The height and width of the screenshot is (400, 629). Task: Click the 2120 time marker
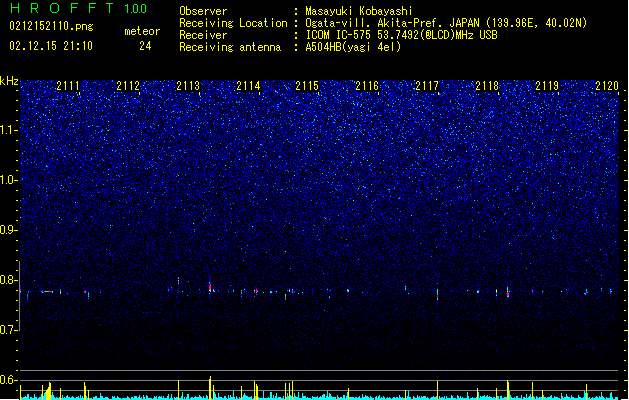[x=607, y=86]
